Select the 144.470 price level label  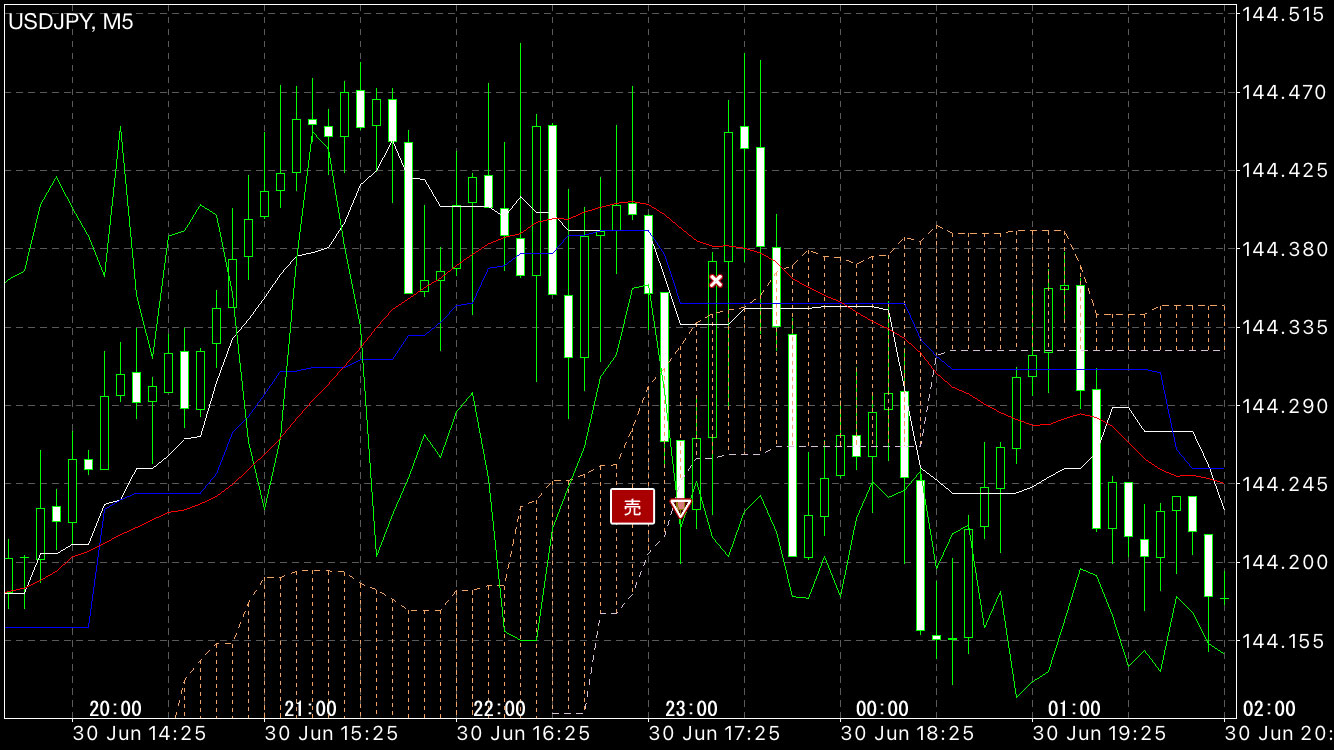pos(1282,92)
